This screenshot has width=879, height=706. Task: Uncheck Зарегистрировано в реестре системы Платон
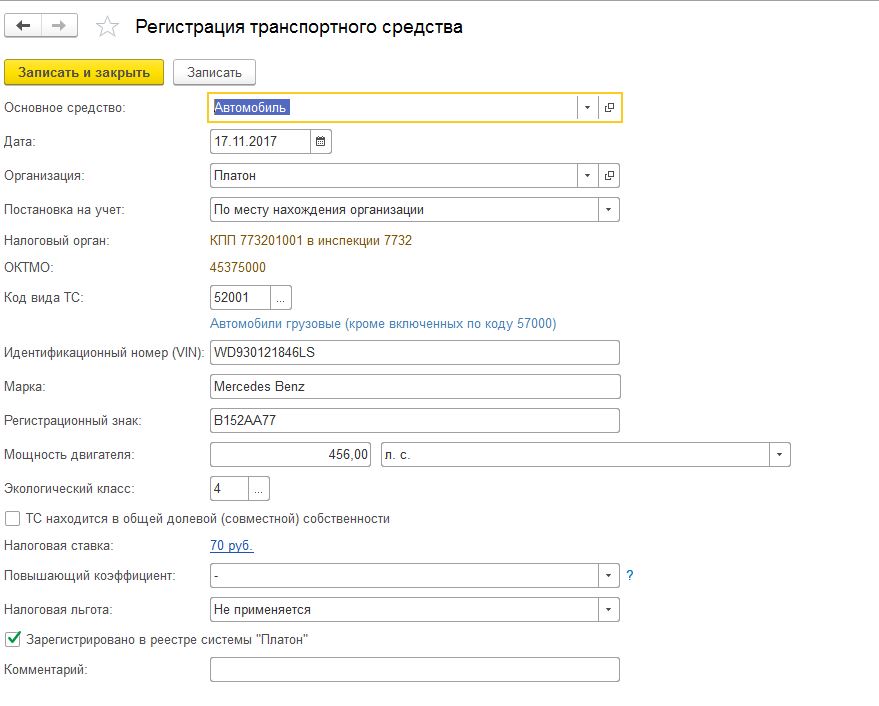[12, 639]
